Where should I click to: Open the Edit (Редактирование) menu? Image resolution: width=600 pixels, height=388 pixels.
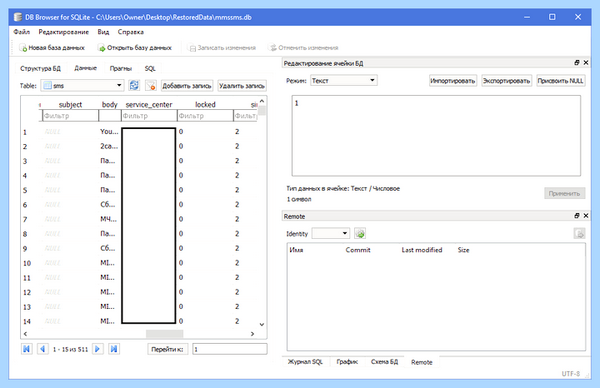pyautogui.click(x=64, y=32)
